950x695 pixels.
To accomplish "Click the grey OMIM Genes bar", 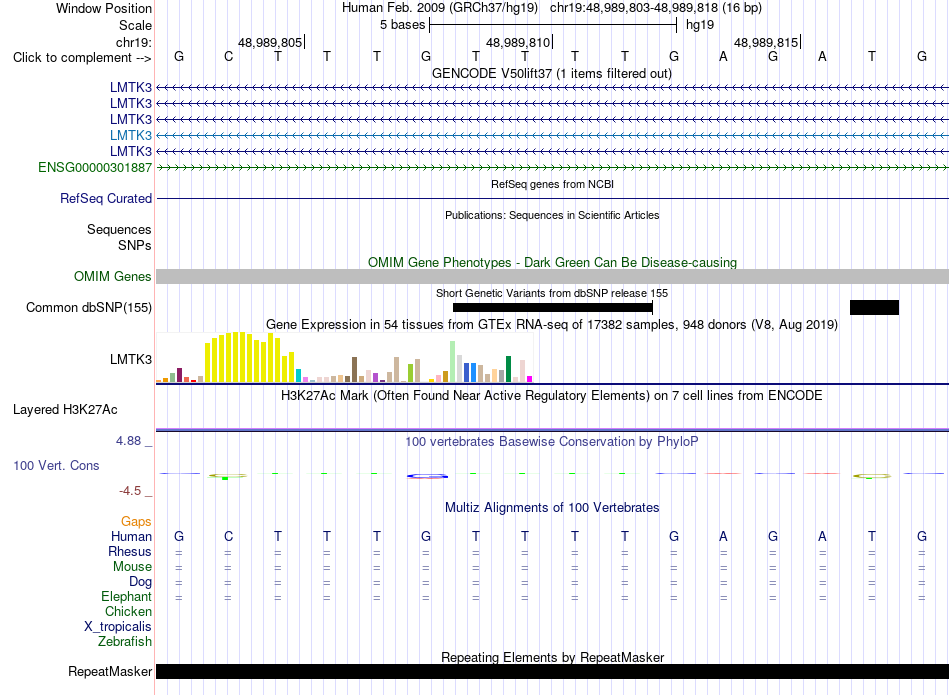I will pyautogui.click(x=553, y=276).
